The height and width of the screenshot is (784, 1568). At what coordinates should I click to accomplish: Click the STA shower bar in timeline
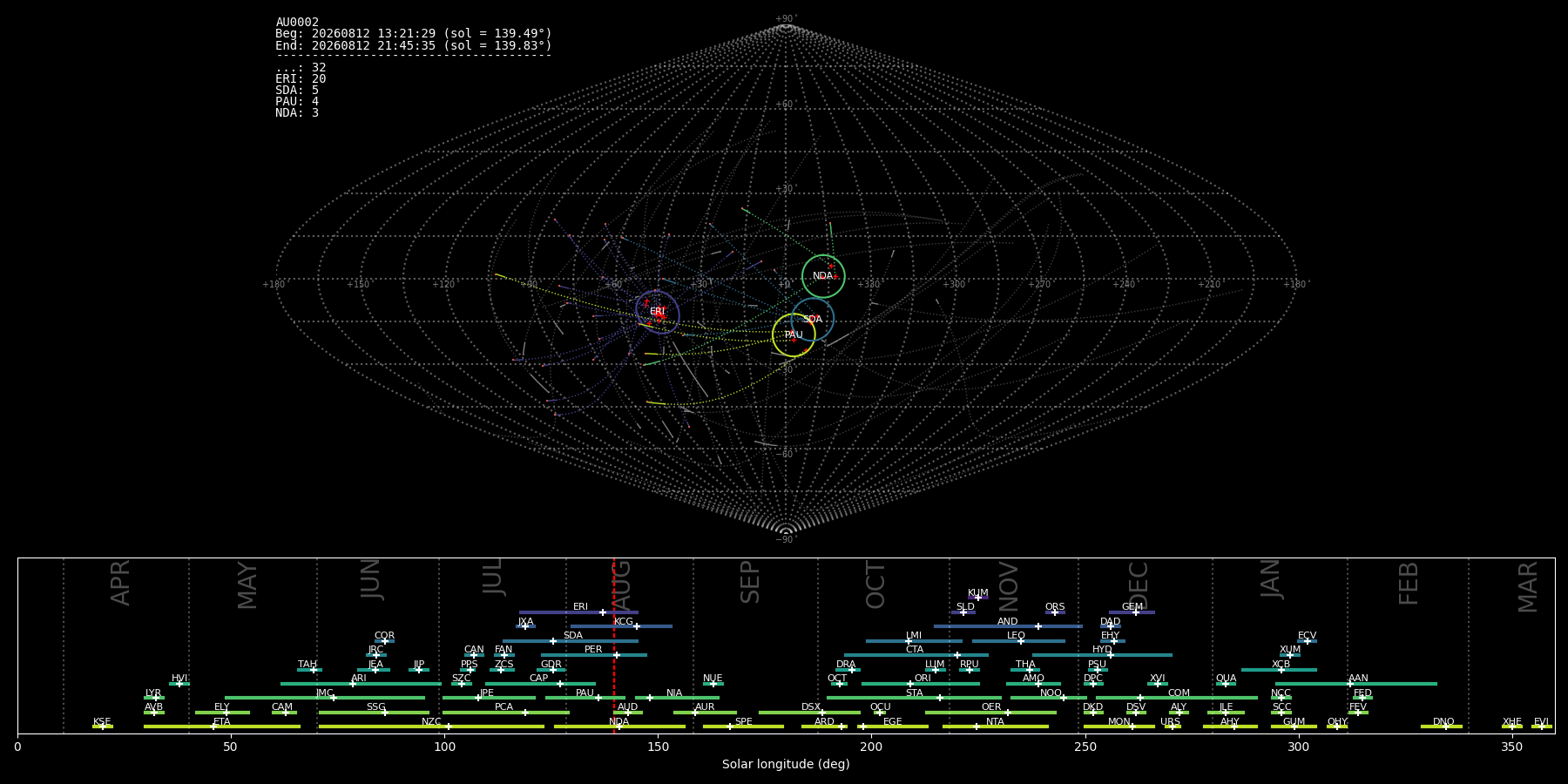[x=914, y=698]
